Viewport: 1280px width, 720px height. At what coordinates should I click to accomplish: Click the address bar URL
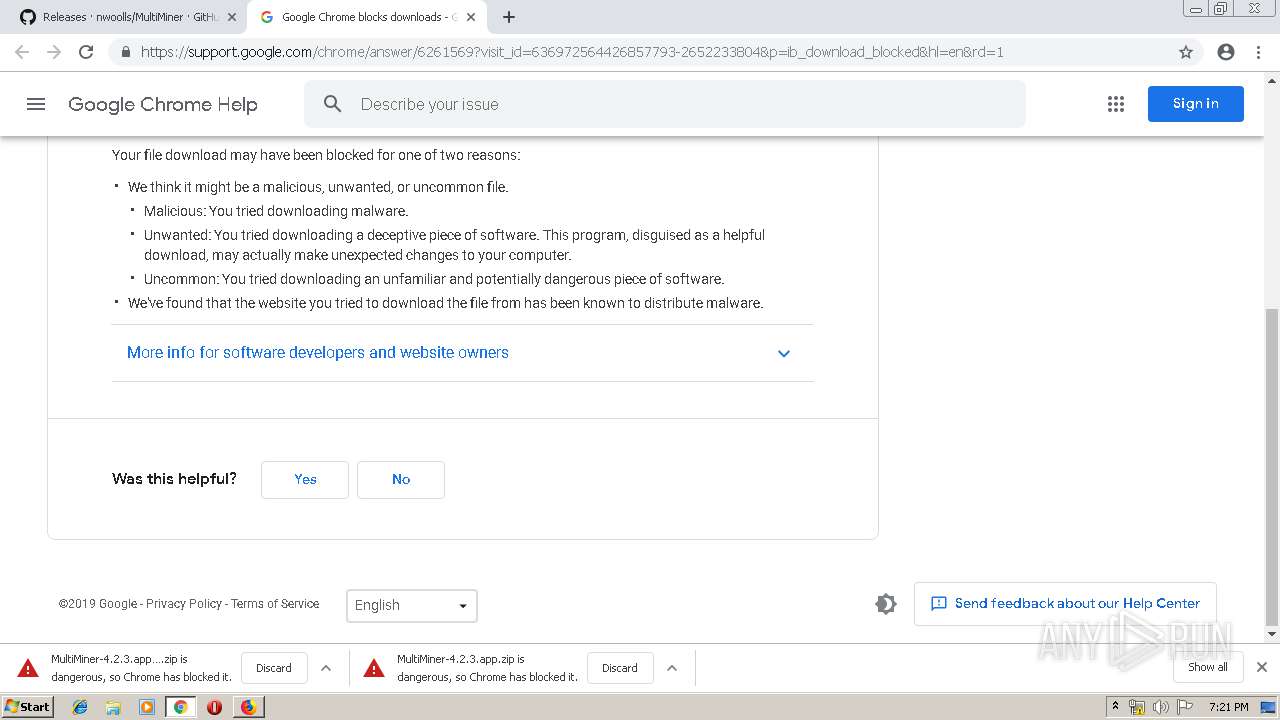(x=572, y=52)
